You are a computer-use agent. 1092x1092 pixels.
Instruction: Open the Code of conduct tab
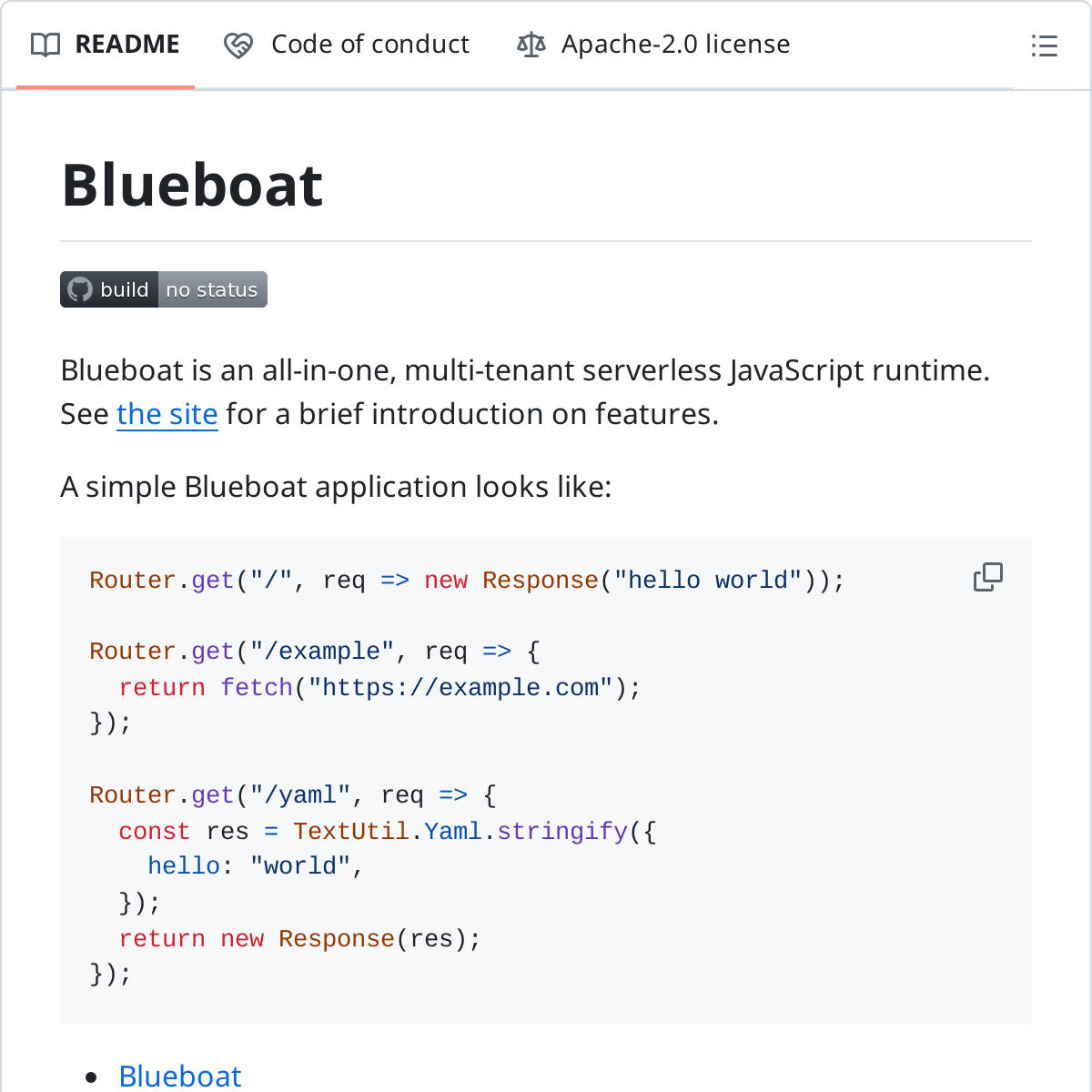[369, 45]
